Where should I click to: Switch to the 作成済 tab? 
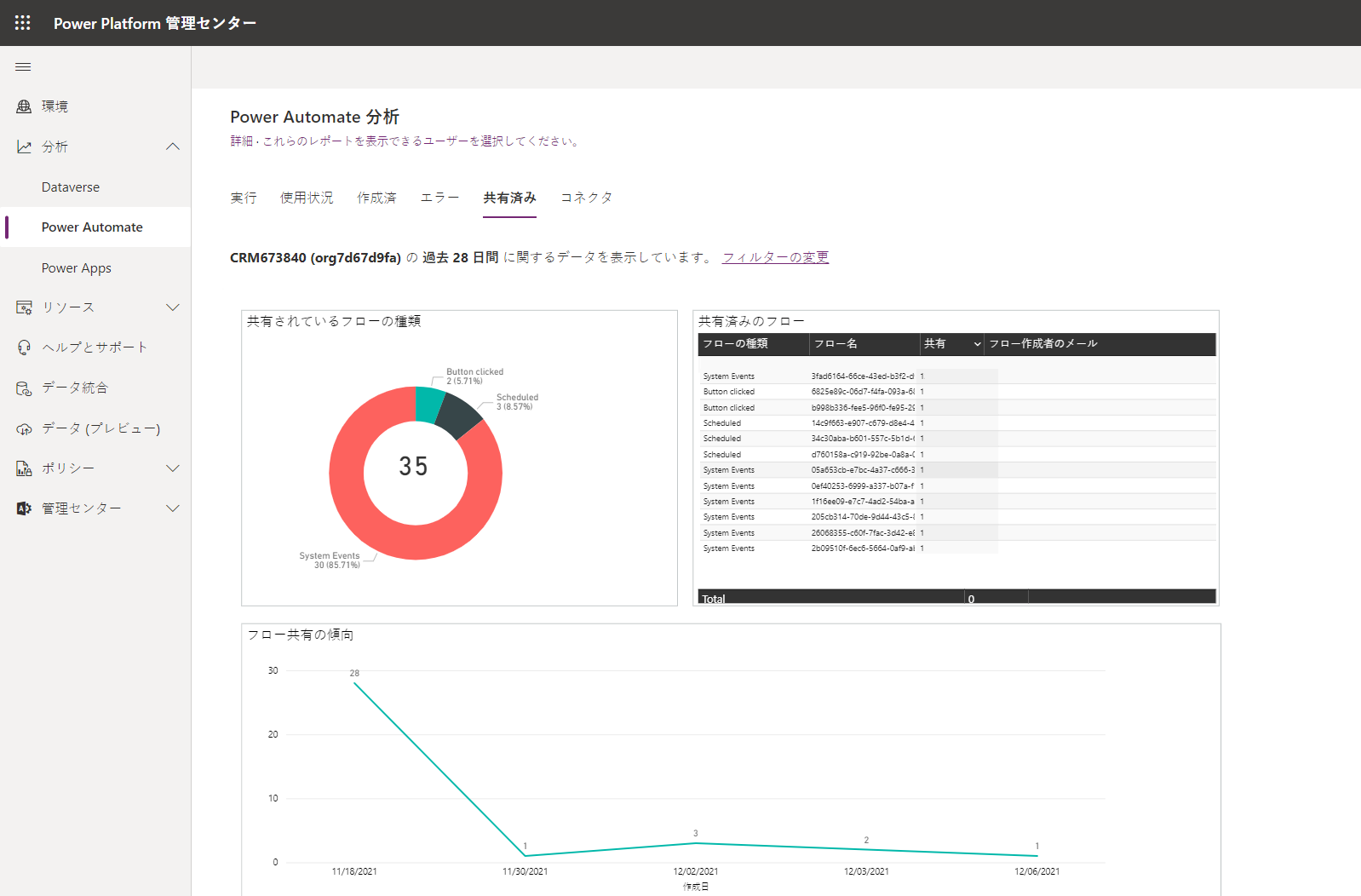(376, 198)
